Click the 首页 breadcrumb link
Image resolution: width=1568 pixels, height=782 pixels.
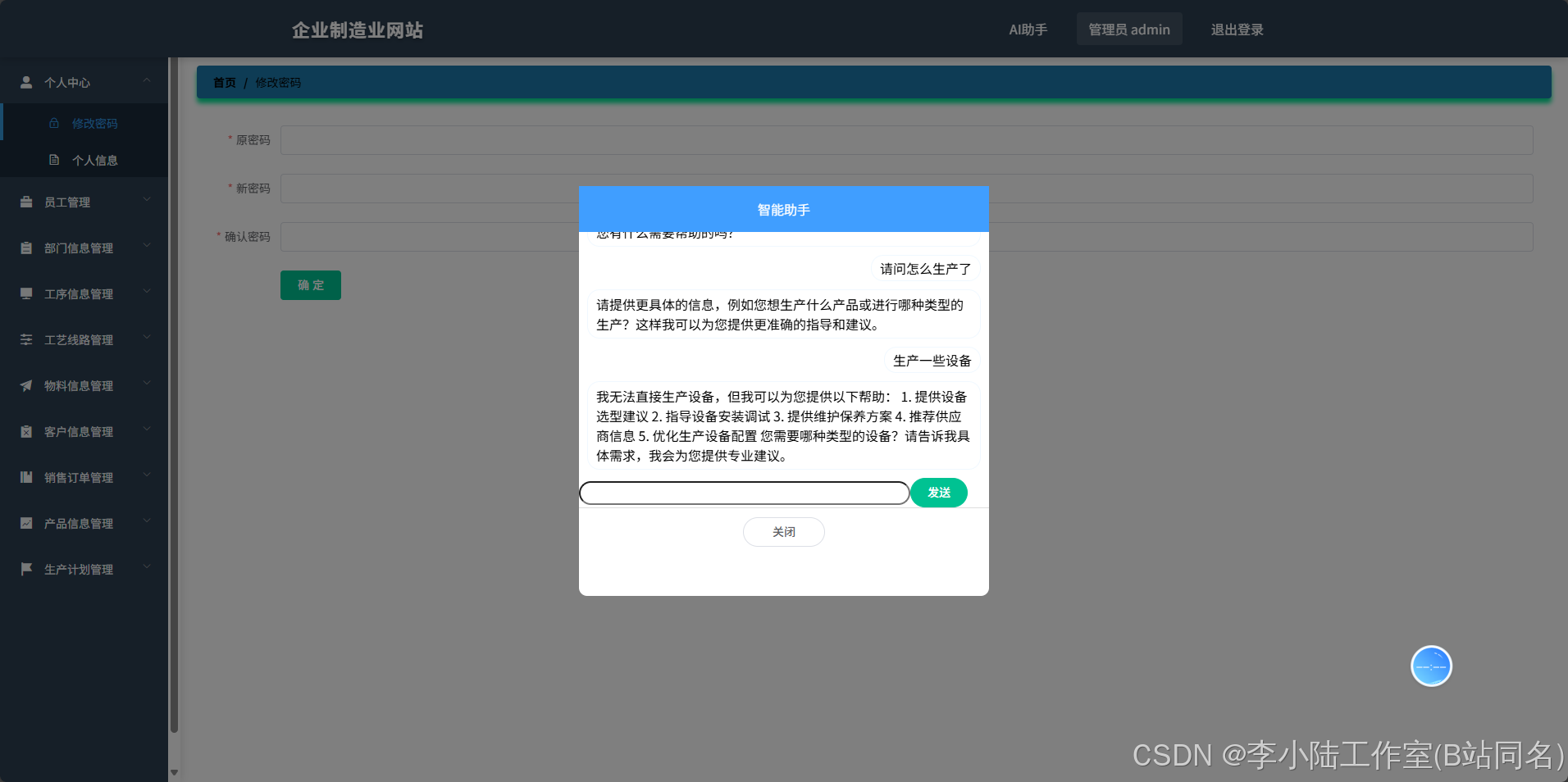coord(223,82)
